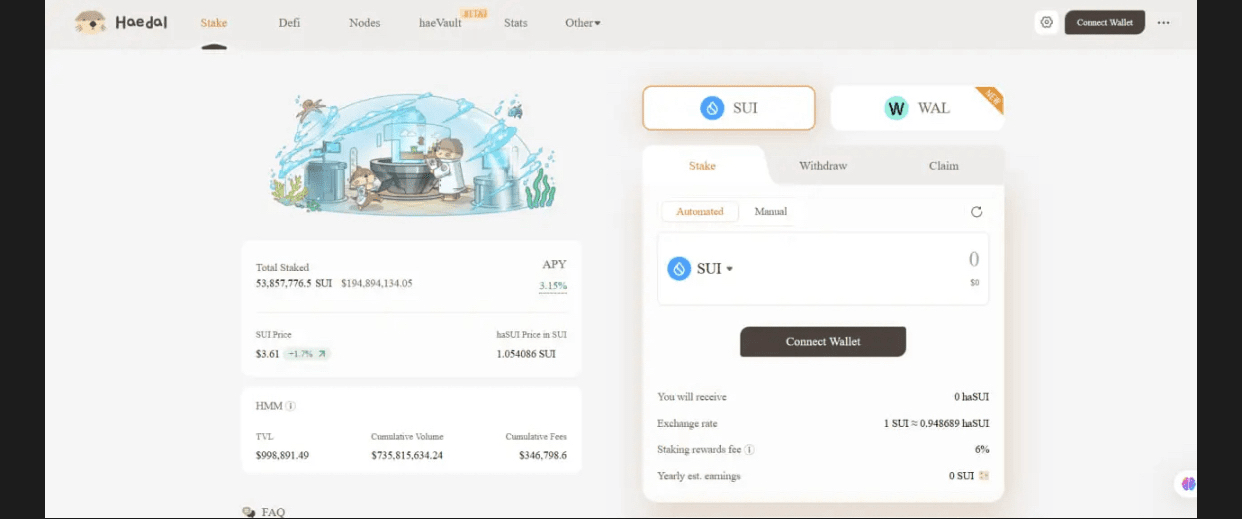The height and width of the screenshot is (519, 1242).
Task: Switch to the Stake panel tab
Action: coord(702,166)
